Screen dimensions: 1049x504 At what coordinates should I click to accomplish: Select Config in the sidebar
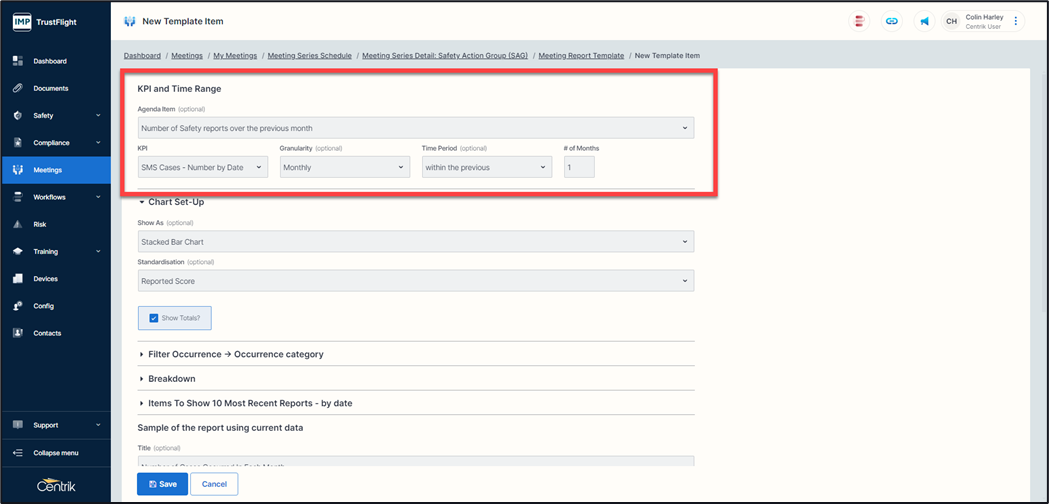click(43, 306)
